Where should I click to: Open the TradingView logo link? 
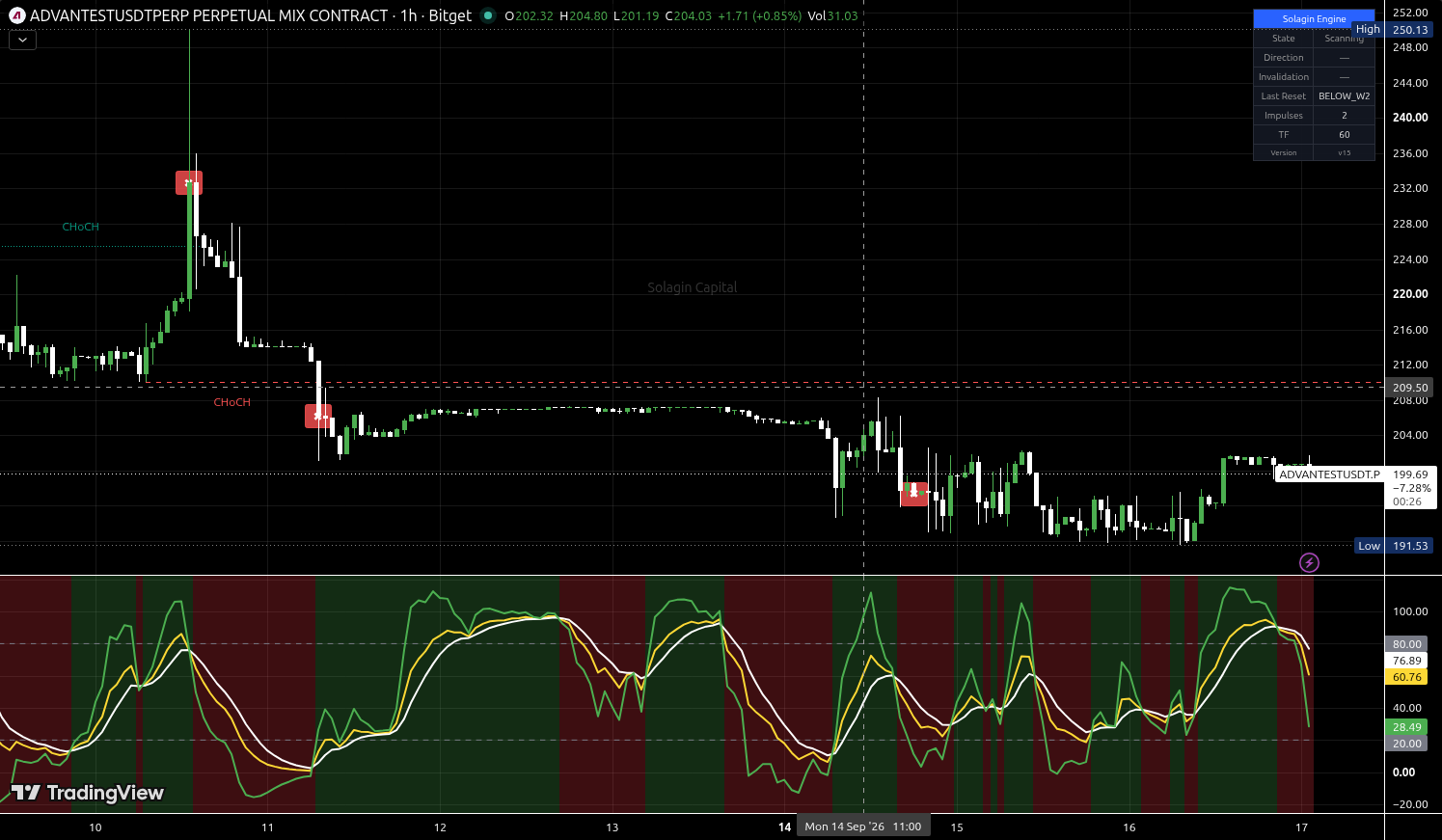coord(88,793)
